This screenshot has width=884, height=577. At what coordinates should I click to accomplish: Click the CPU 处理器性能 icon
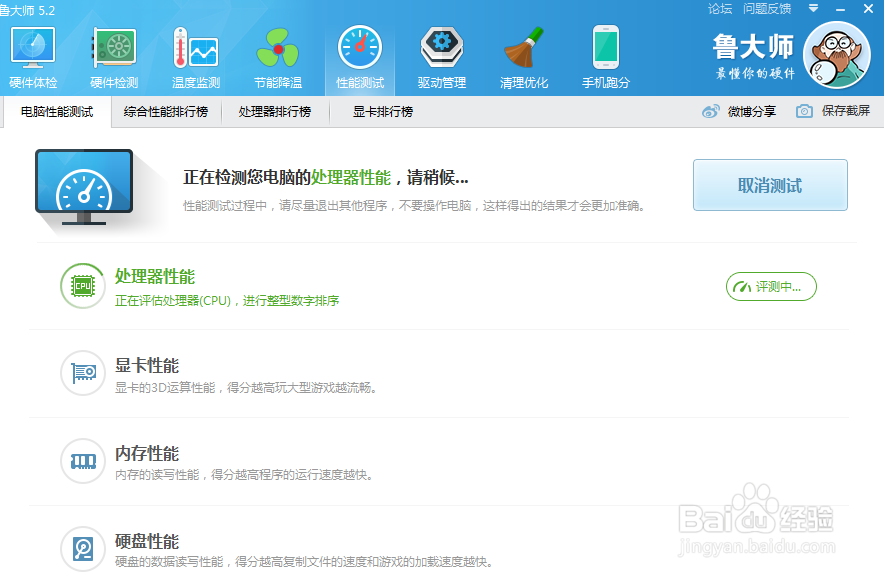83,286
